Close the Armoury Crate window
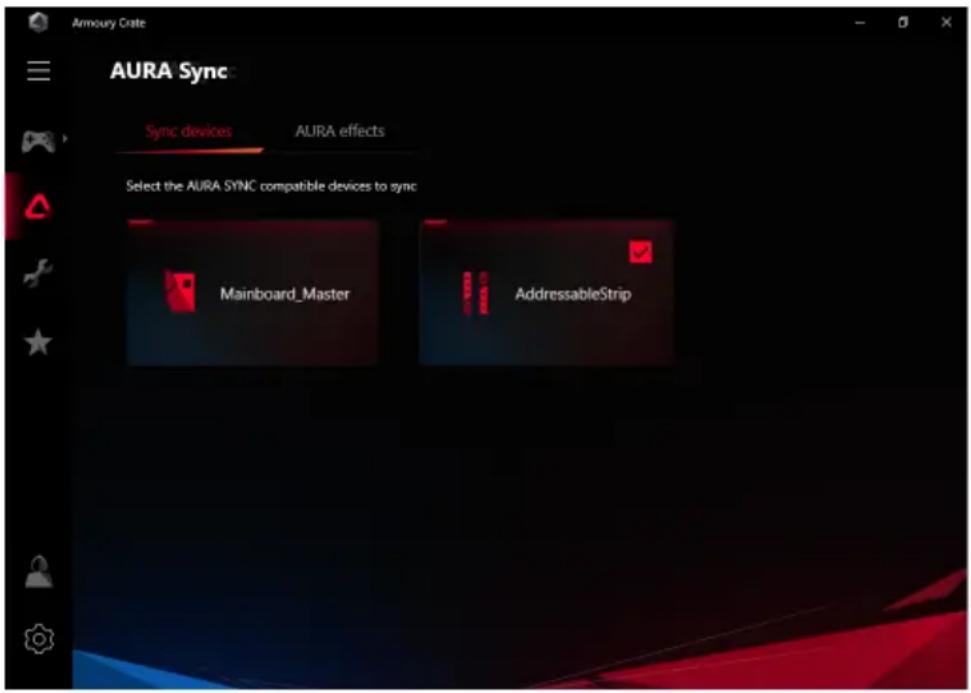 (946, 23)
